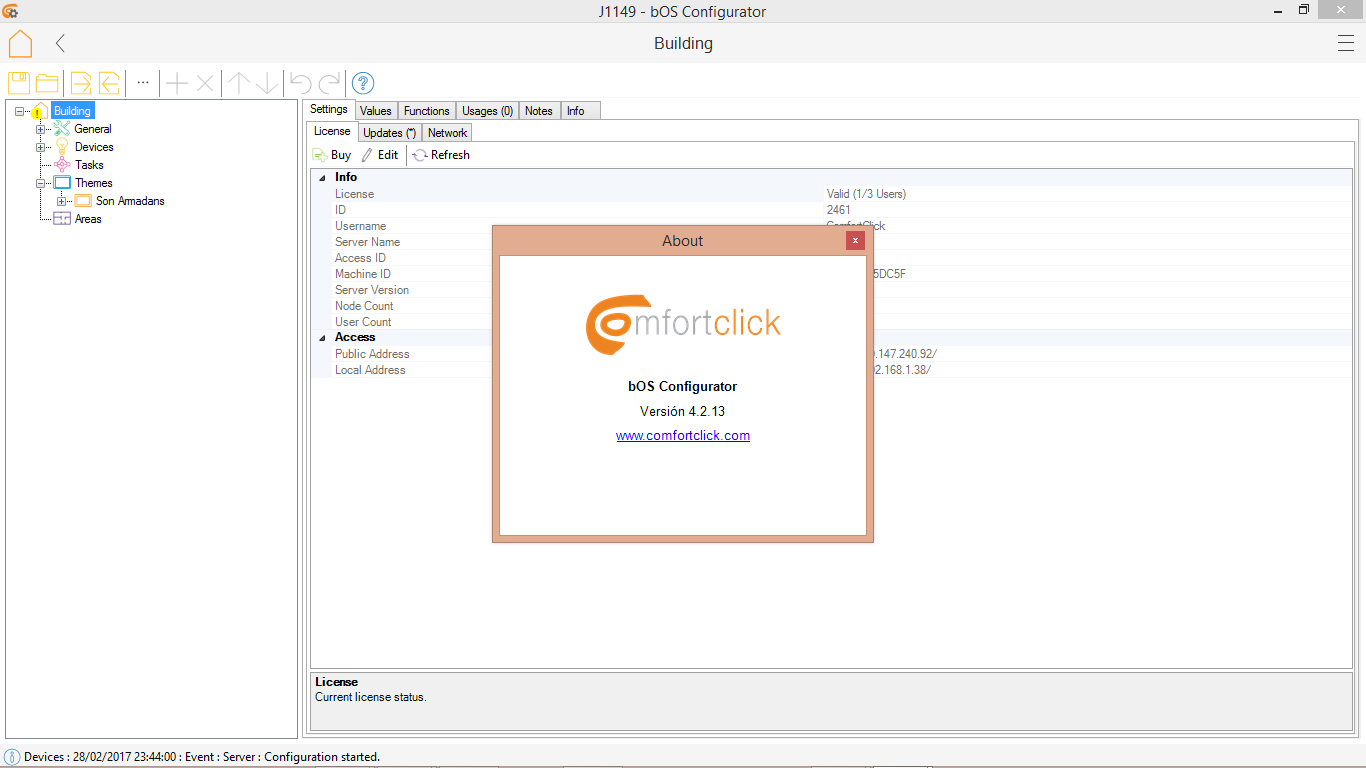Click the home icon in the header
The width and height of the screenshot is (1366, 768).
pyautogui.click(x=20, y=44)
